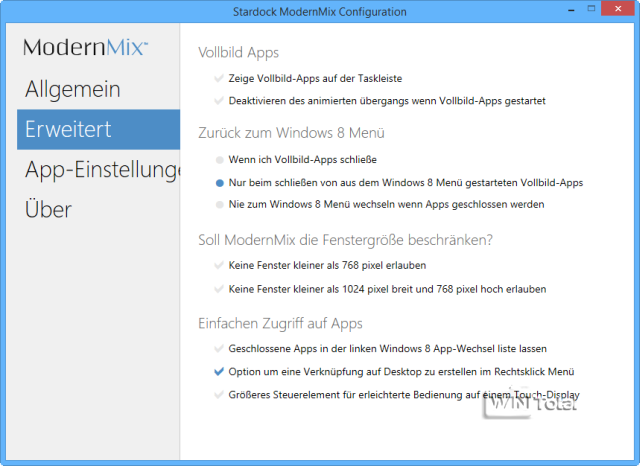640x466 pixels.
Task: Click heading Soll ModernMix die Fenstergröße beschränken?
Action: click(345, 240)
